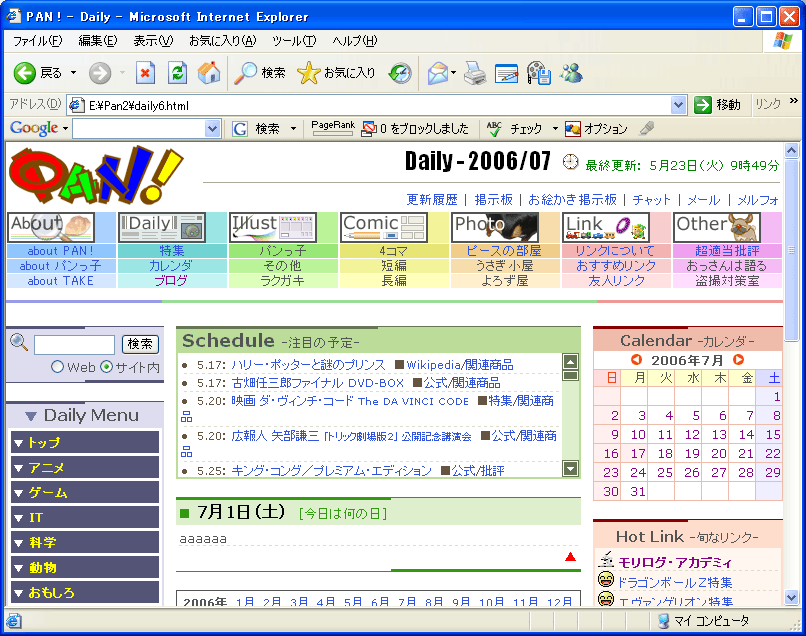Open the History panel using the clock icon
This screenshot has width=806, height=636.
click(400, 73)
